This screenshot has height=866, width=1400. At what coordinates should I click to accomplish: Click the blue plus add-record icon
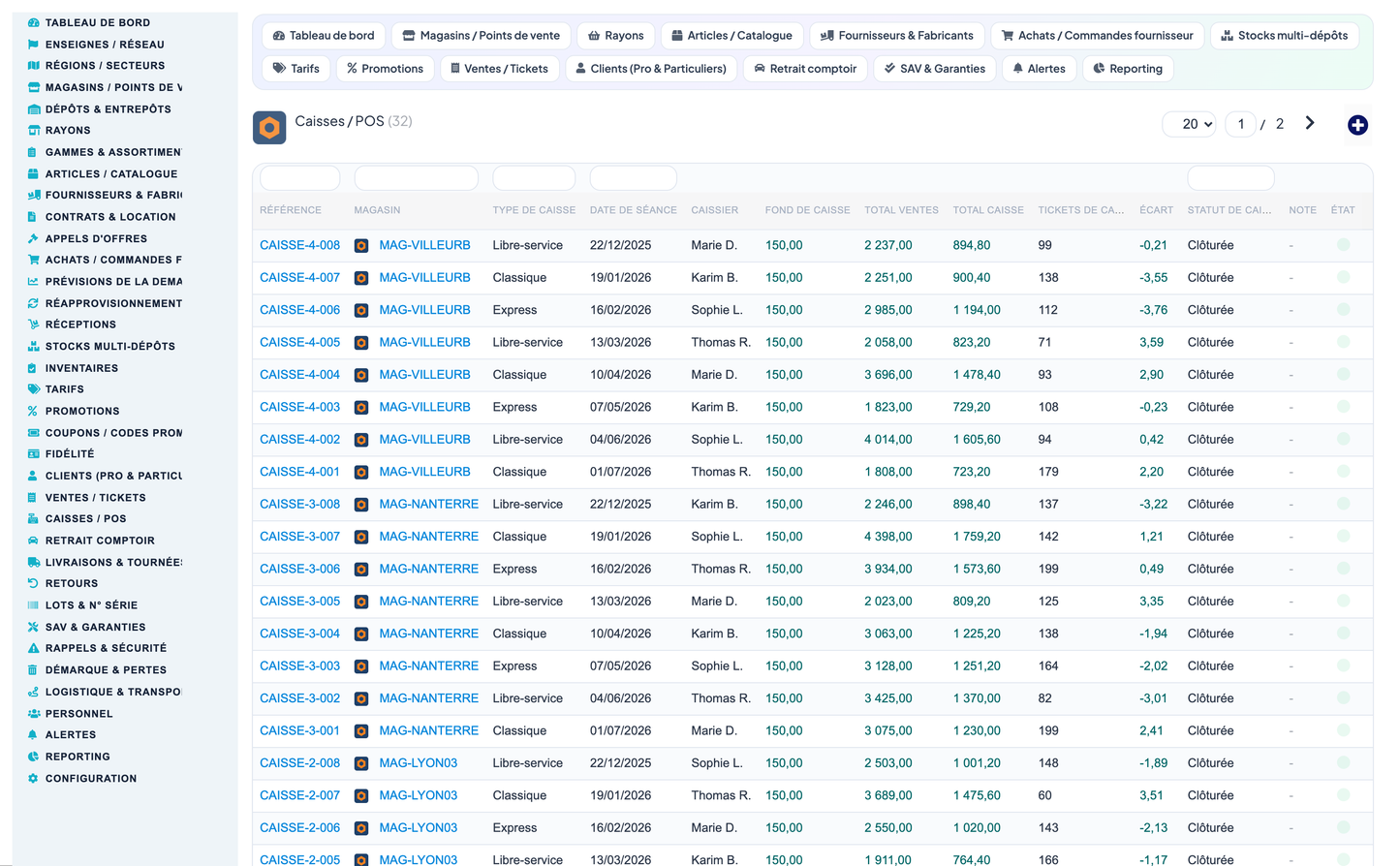[x=1357, y=125]
